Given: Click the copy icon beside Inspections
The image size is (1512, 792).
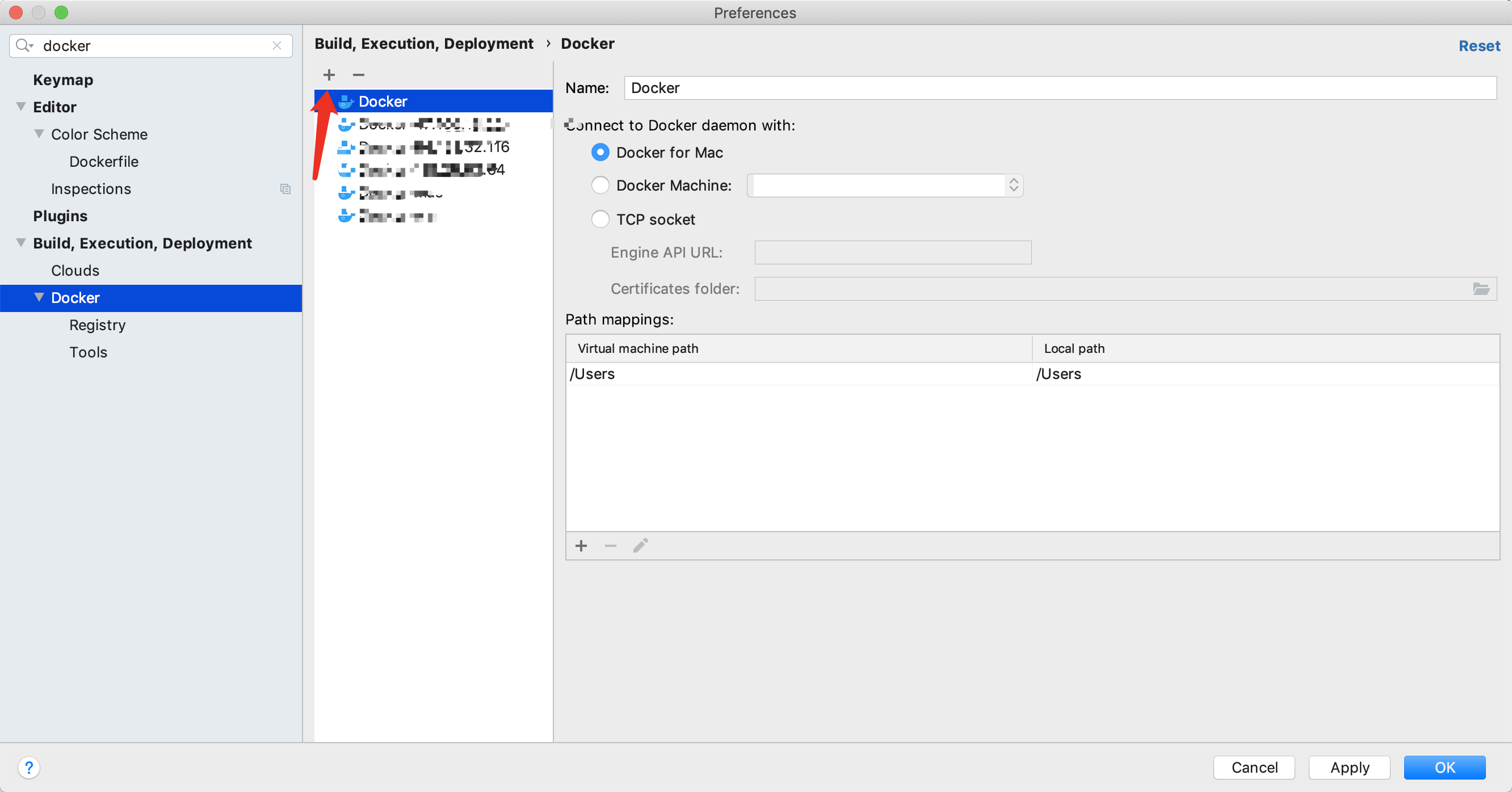Looking at the screenshot, I should tap(285, 189).
